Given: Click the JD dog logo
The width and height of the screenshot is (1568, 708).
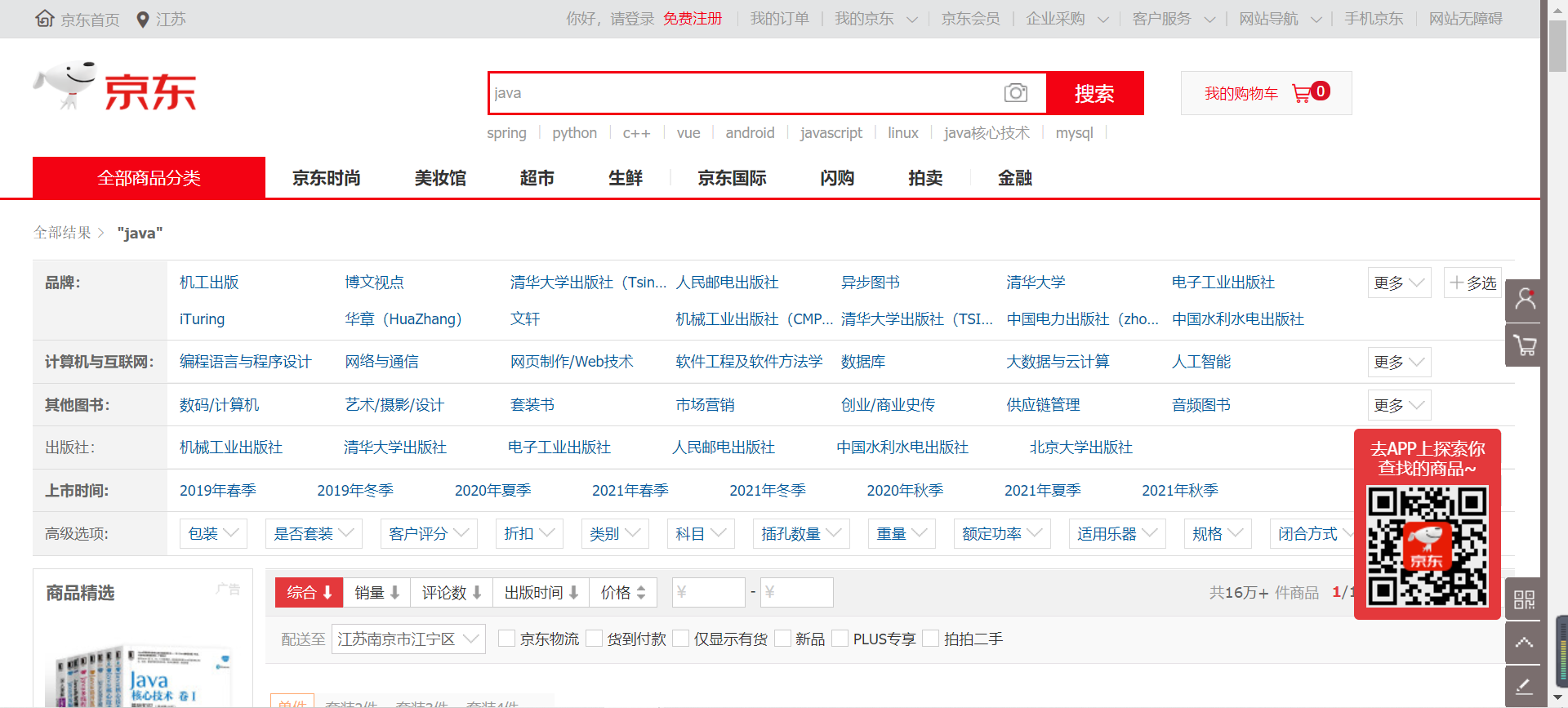Looking at the screenshot, I should coord(65,85).
